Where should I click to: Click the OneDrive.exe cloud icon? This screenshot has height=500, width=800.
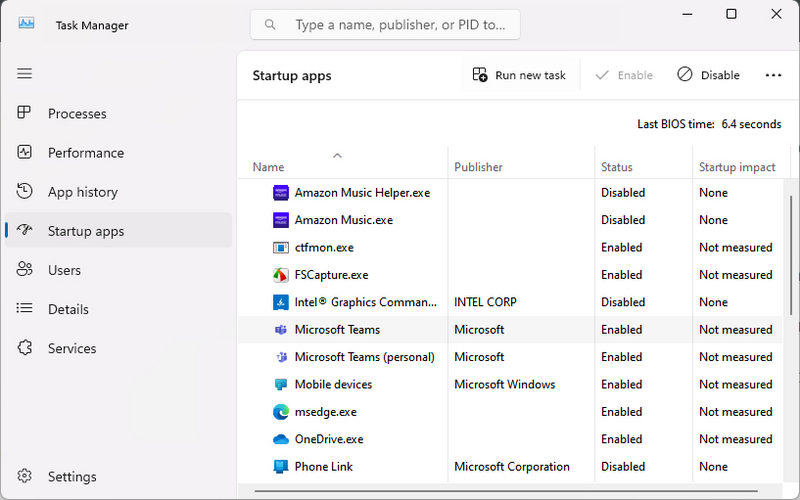[x=281, y=439]
